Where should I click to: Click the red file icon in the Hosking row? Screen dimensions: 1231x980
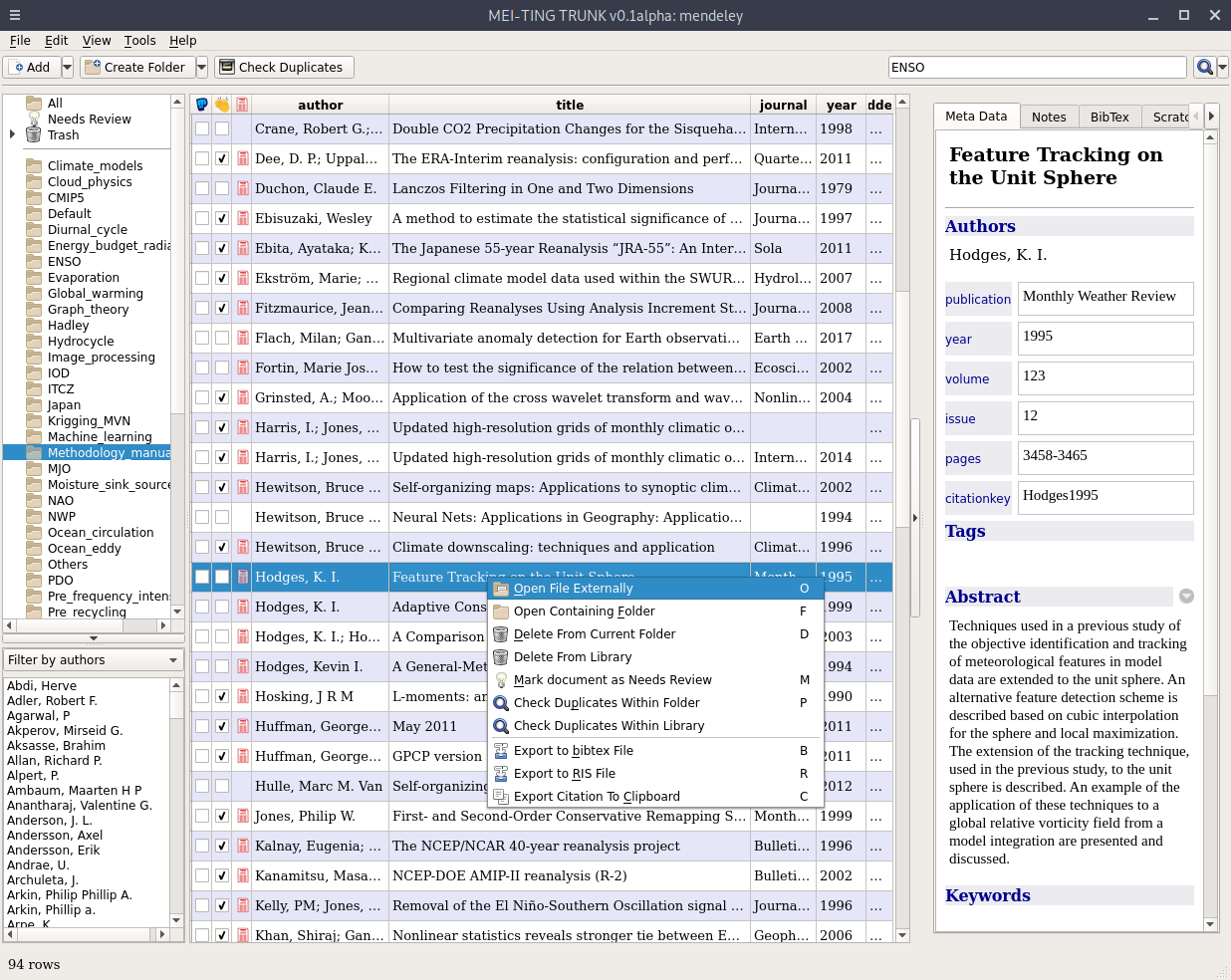click(x=242, y=696)
